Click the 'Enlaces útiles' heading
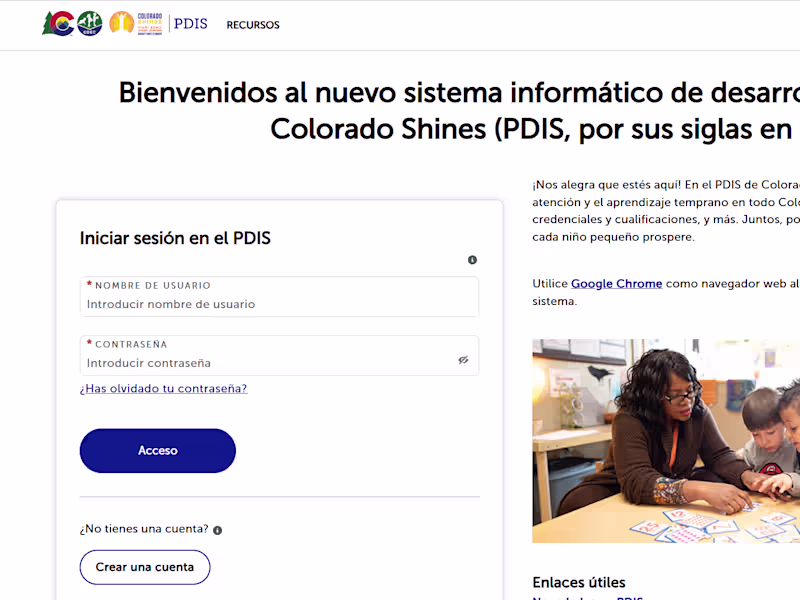The image size is (800, 600). 579,582
